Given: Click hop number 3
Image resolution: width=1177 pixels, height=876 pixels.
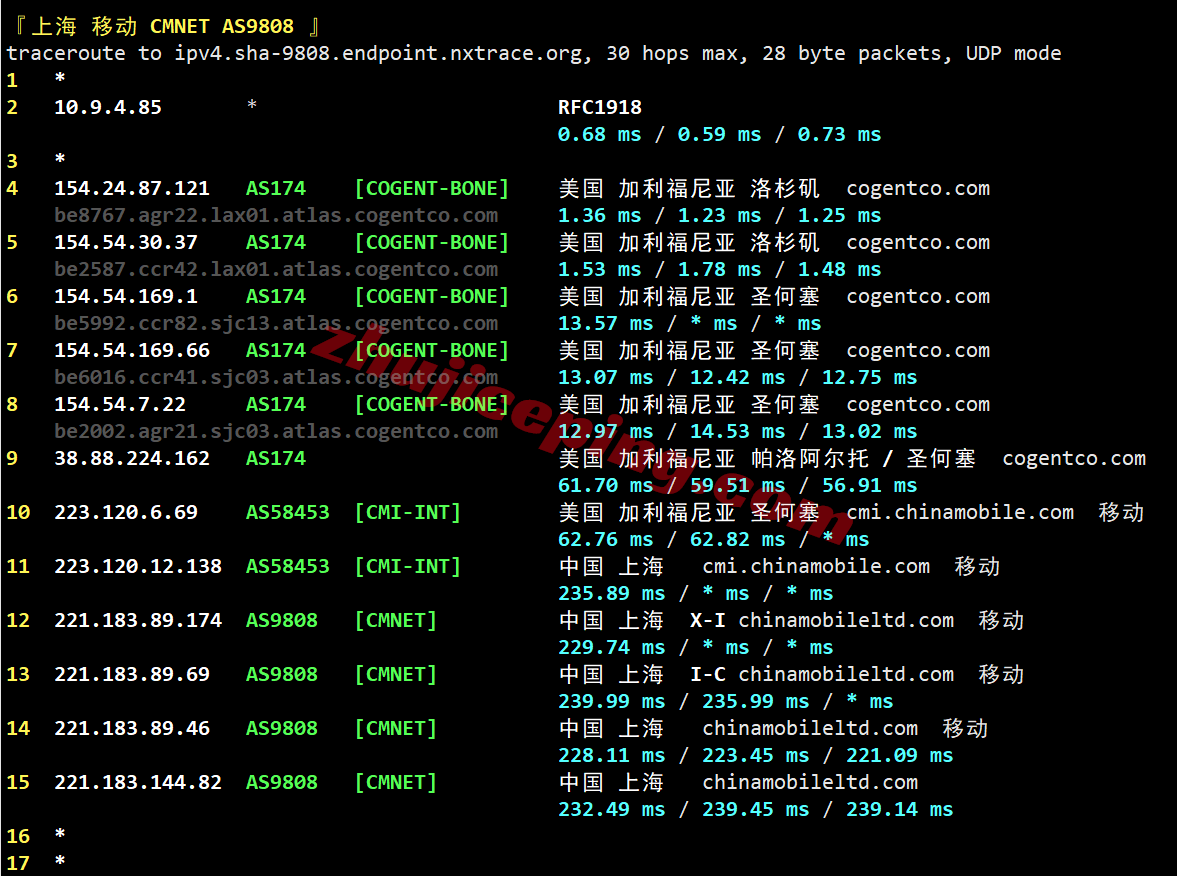Looking at the screenshot, I should [x=12, y=161].
